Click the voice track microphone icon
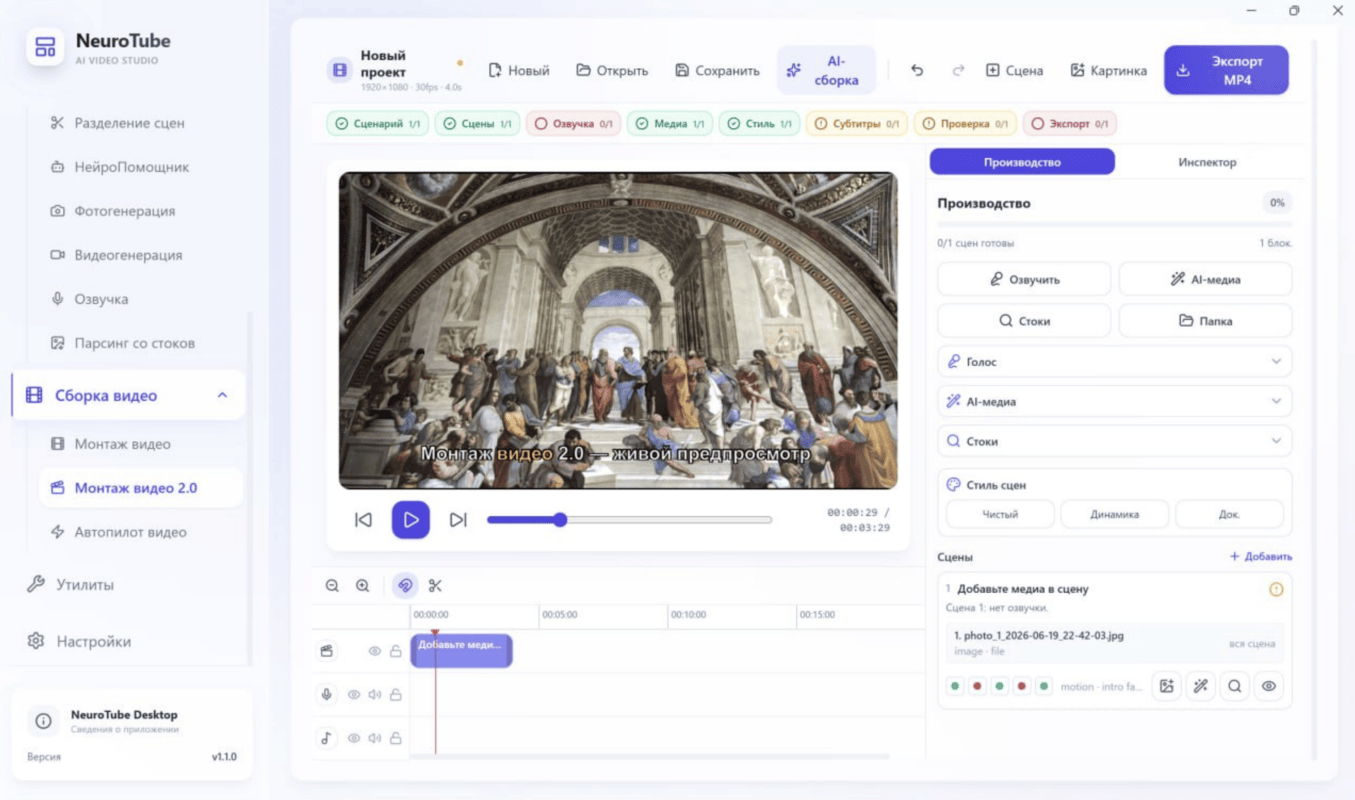 [327, 694]
